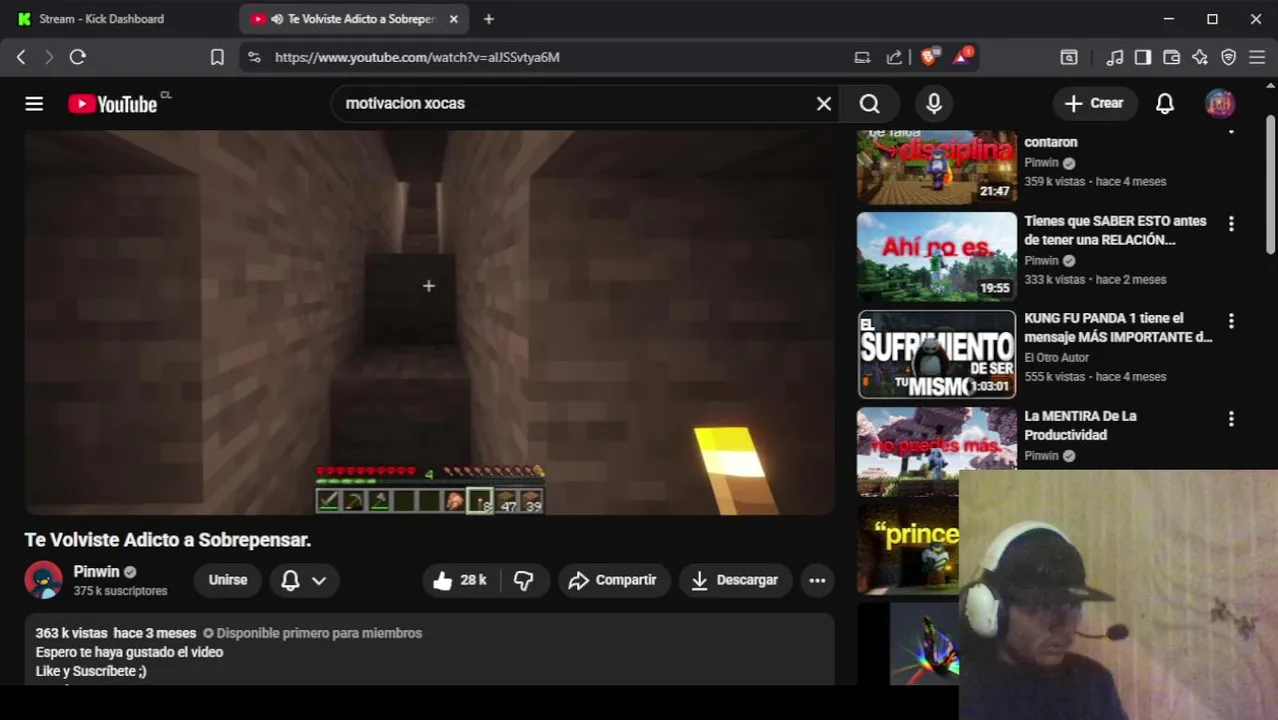This screenshot has height=720, width=1278.
Task: Open the browser tab search icon
Action: [x=1069, y=57]
